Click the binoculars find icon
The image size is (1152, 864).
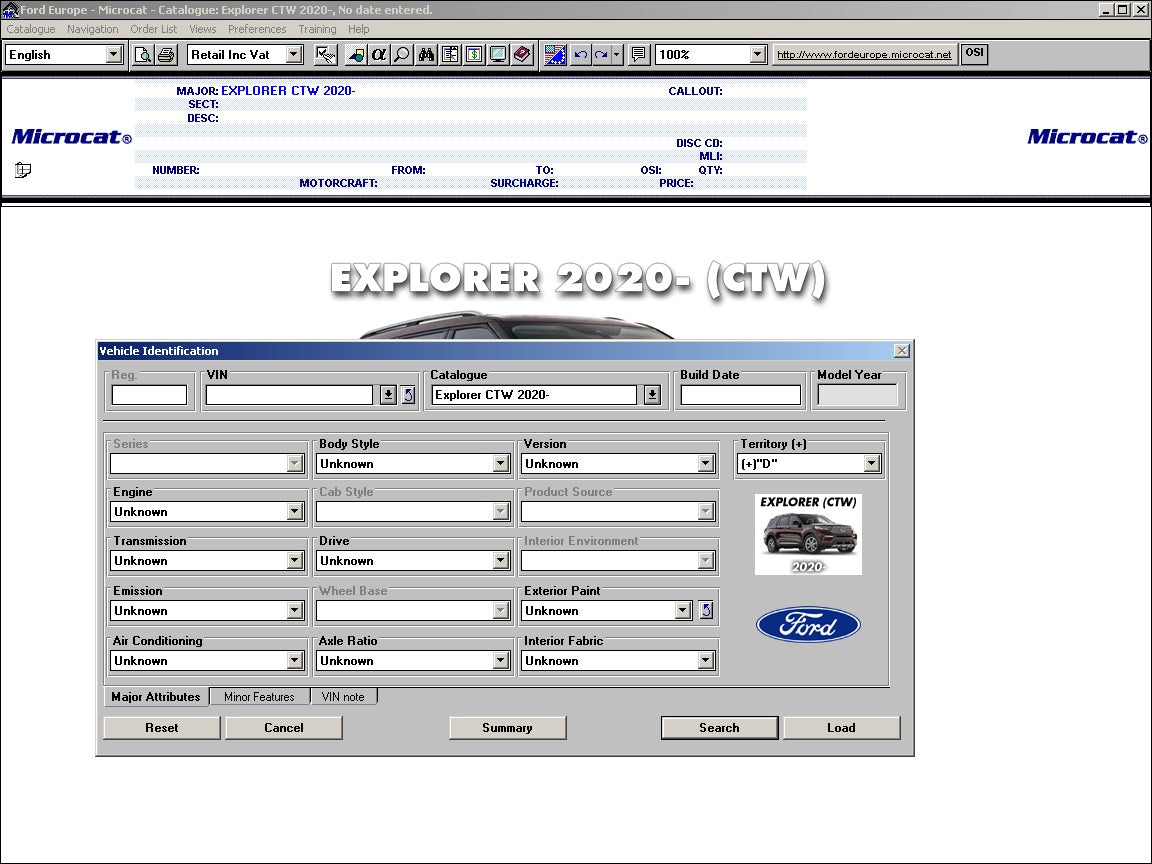point(426,55)
